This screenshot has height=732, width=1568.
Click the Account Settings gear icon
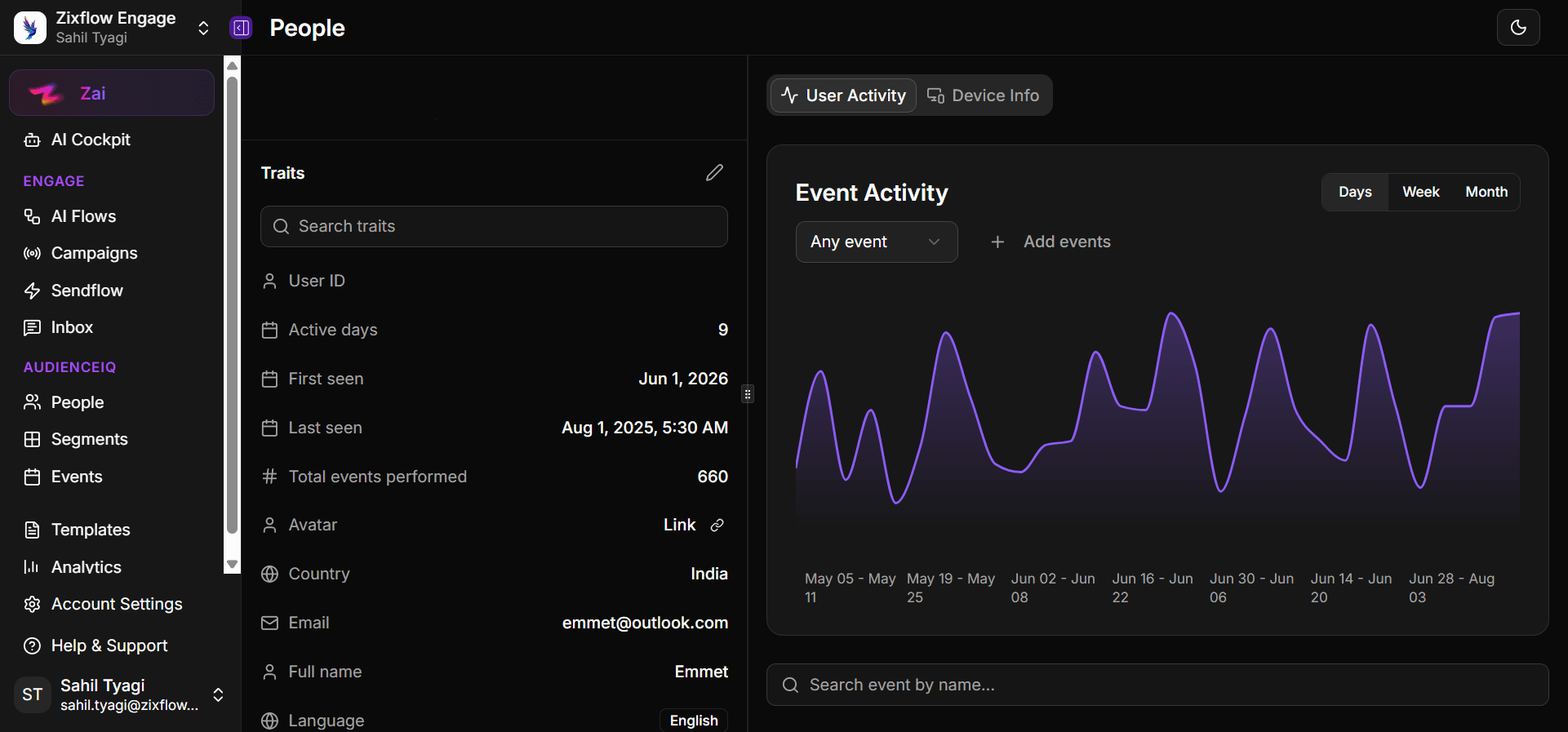tap(32, 604)
